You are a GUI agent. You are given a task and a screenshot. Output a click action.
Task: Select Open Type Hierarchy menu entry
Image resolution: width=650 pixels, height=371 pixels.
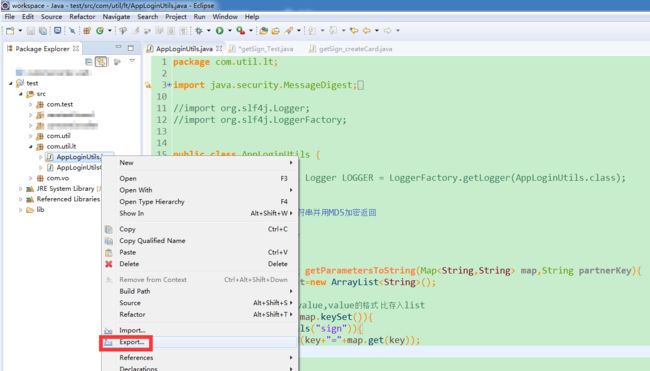(199, 202)
